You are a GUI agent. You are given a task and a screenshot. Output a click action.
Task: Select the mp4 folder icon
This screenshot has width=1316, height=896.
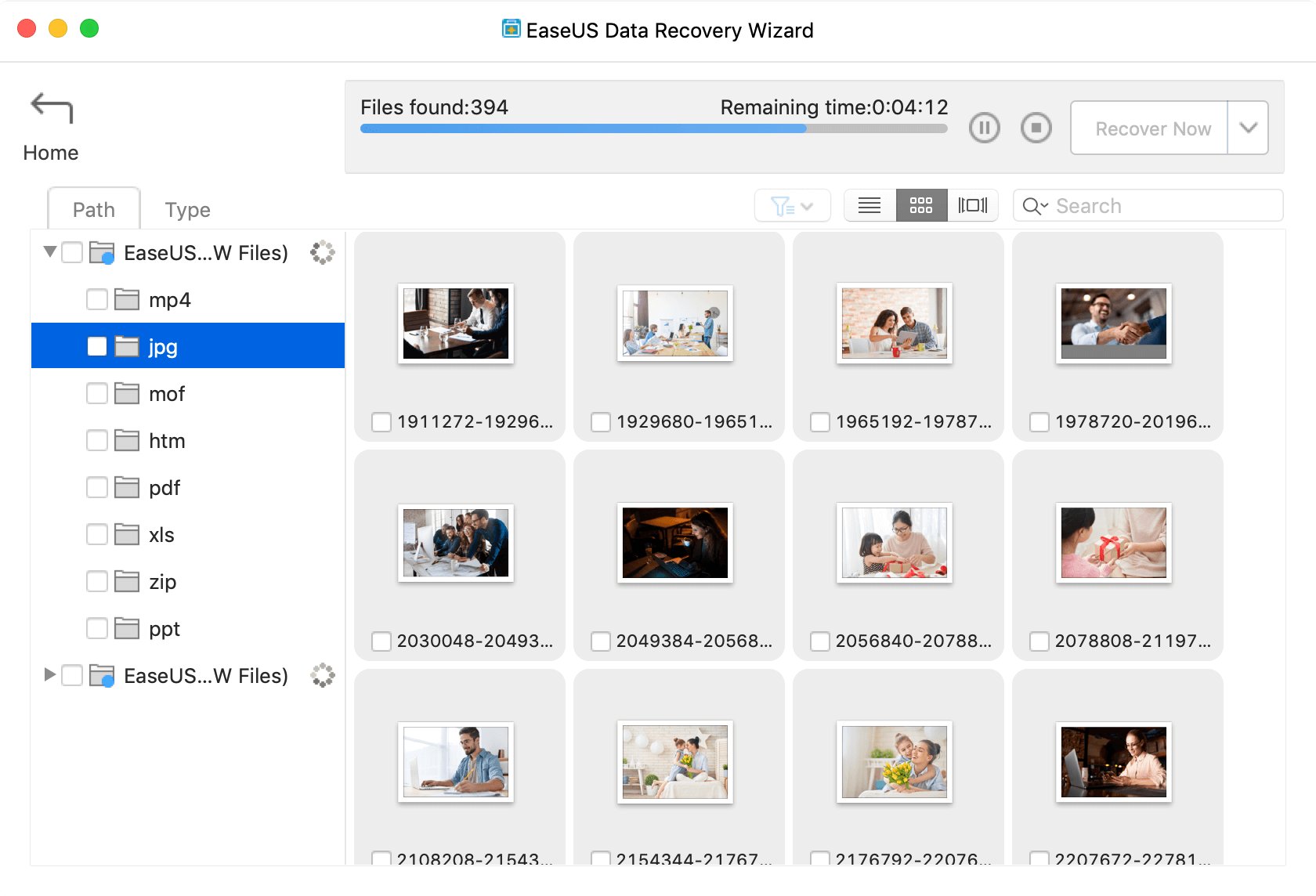[x=127, y=300]
